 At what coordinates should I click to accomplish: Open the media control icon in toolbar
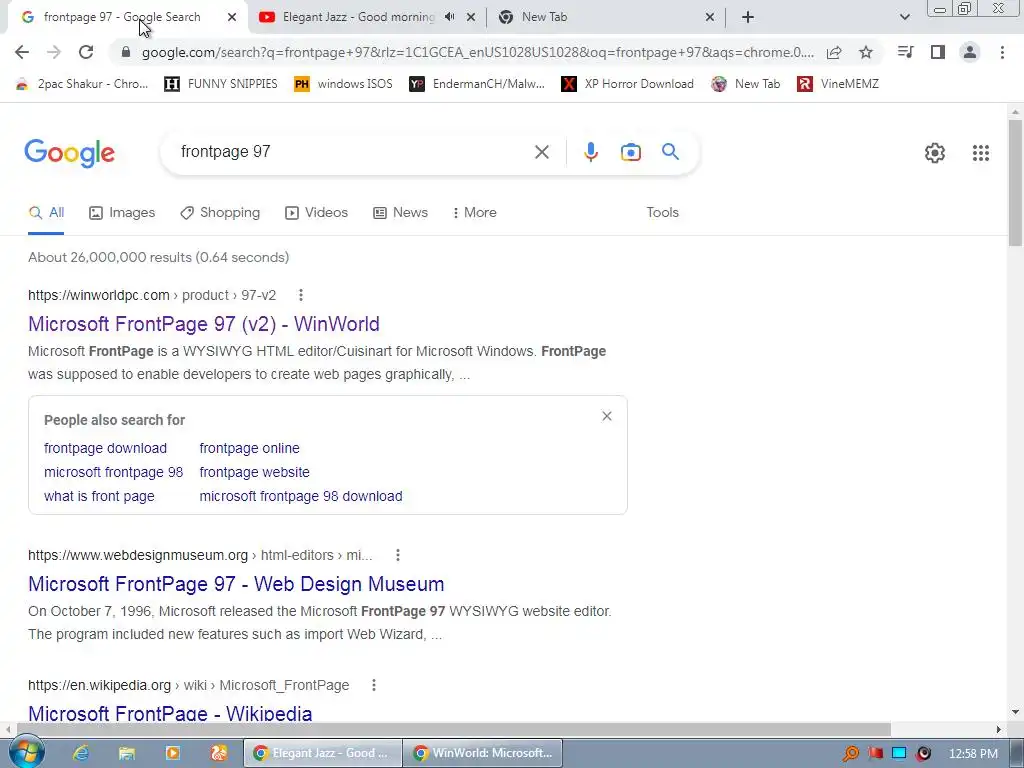pos(905,52)
